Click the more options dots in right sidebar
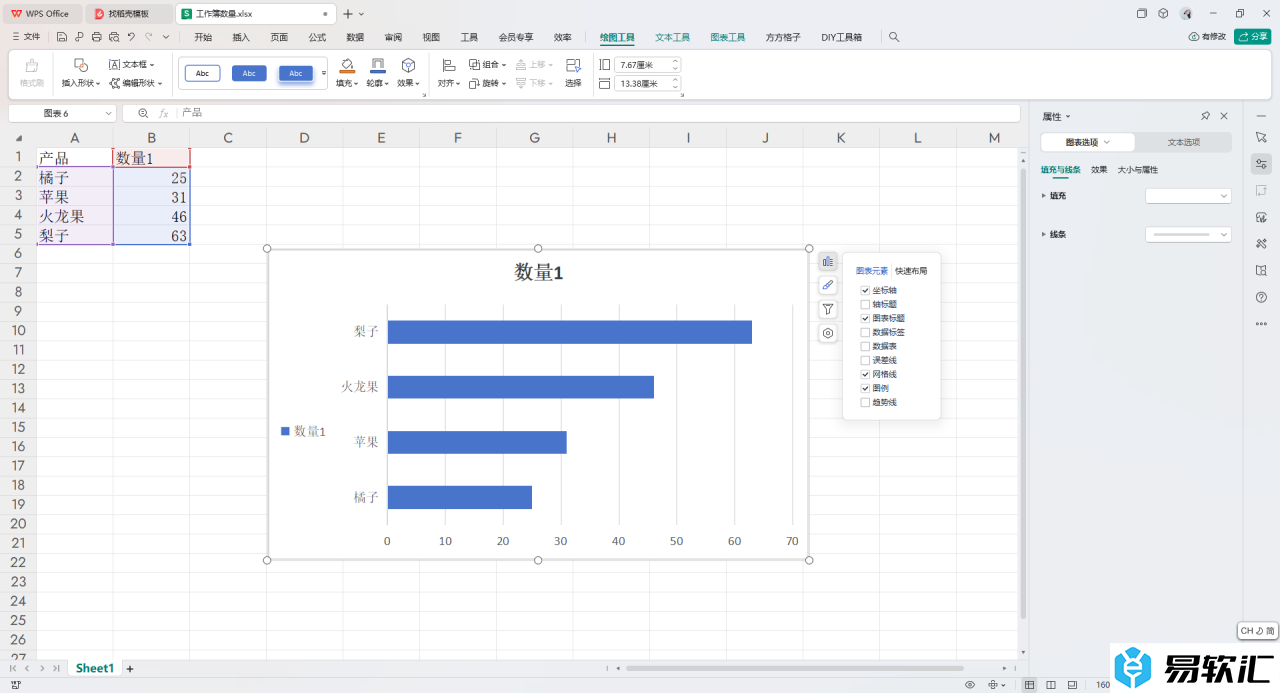This screenshot has height=693, width=1280. (1261, 324)
